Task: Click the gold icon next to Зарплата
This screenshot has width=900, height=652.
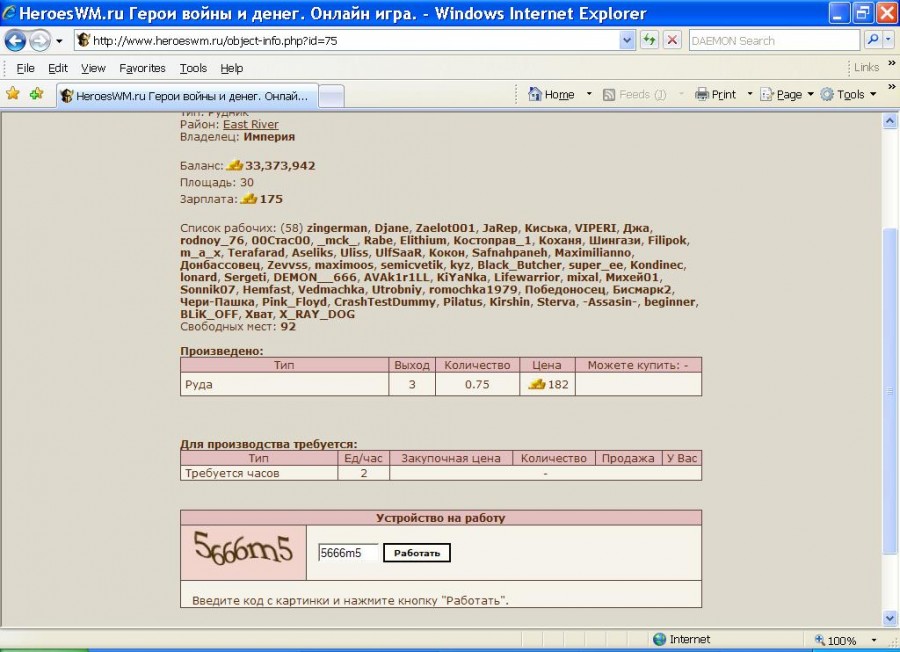Action: 249,199
